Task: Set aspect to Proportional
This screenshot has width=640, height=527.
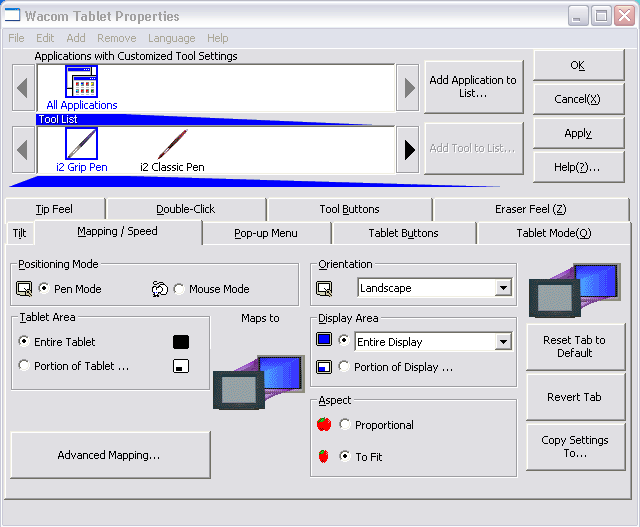Action: click(x=344, y=424)
